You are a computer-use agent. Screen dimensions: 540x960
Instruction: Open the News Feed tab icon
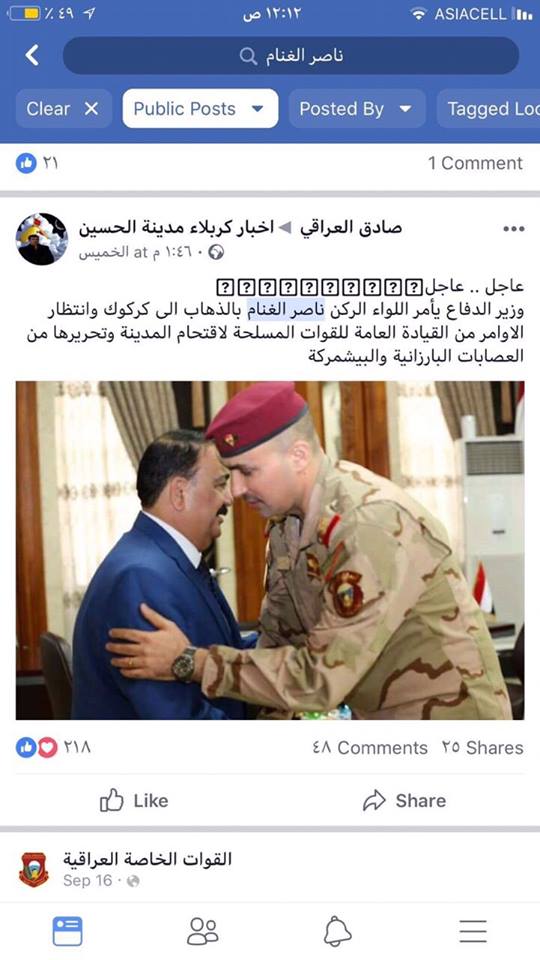(x=67, y=931)
